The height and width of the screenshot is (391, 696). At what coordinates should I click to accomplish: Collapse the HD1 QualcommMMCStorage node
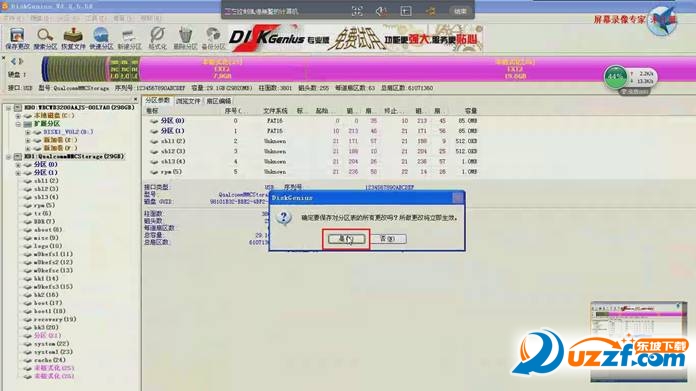pos(8,157)
